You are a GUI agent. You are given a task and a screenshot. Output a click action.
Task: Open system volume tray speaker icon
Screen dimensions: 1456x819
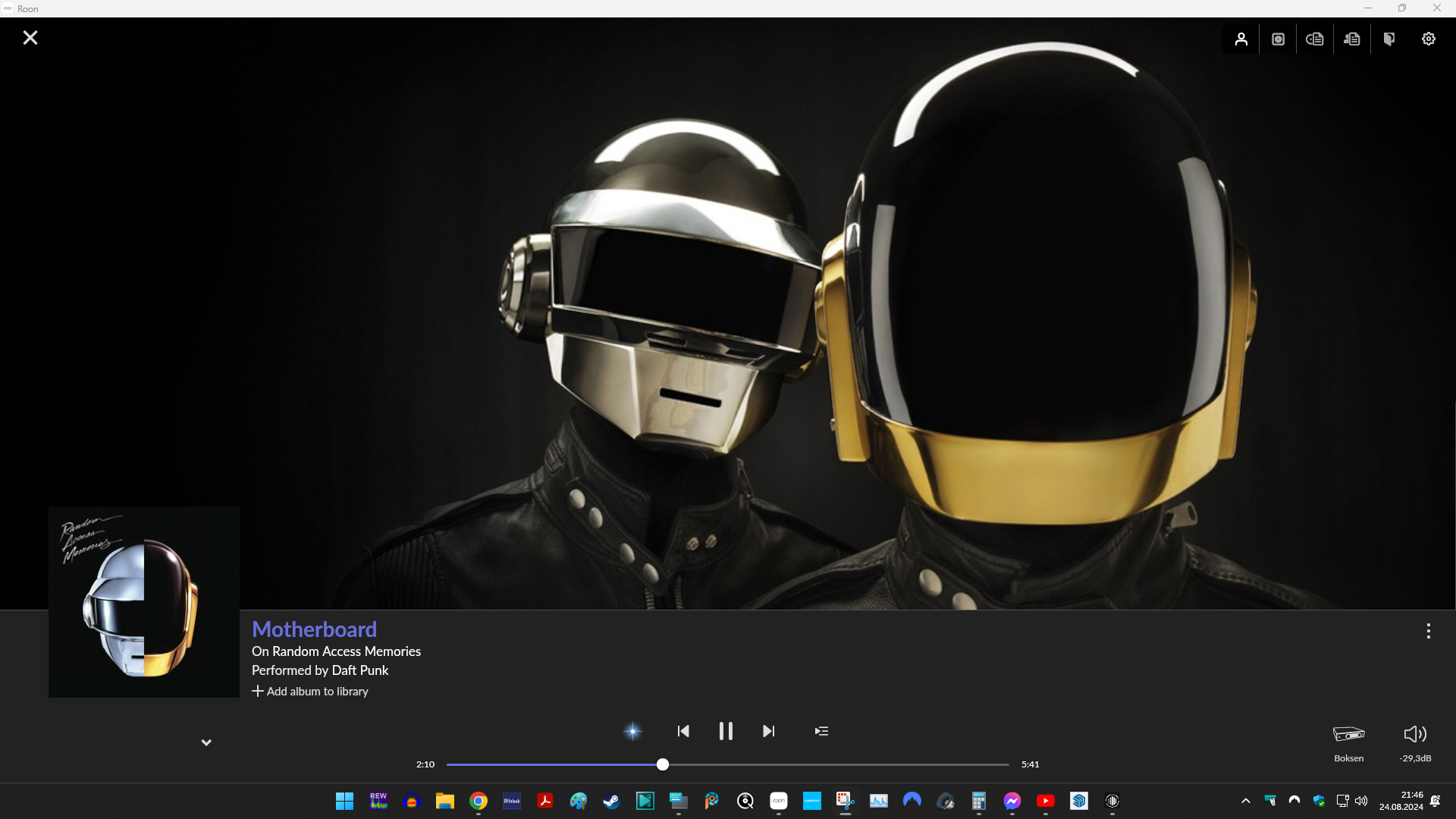coord(1361,801)
